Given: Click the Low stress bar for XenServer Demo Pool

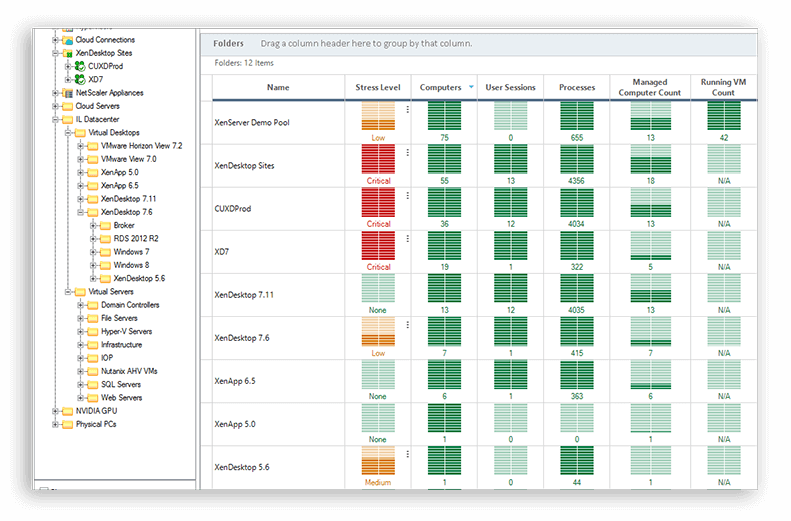Looking at the screenshot, I should 378,115.
